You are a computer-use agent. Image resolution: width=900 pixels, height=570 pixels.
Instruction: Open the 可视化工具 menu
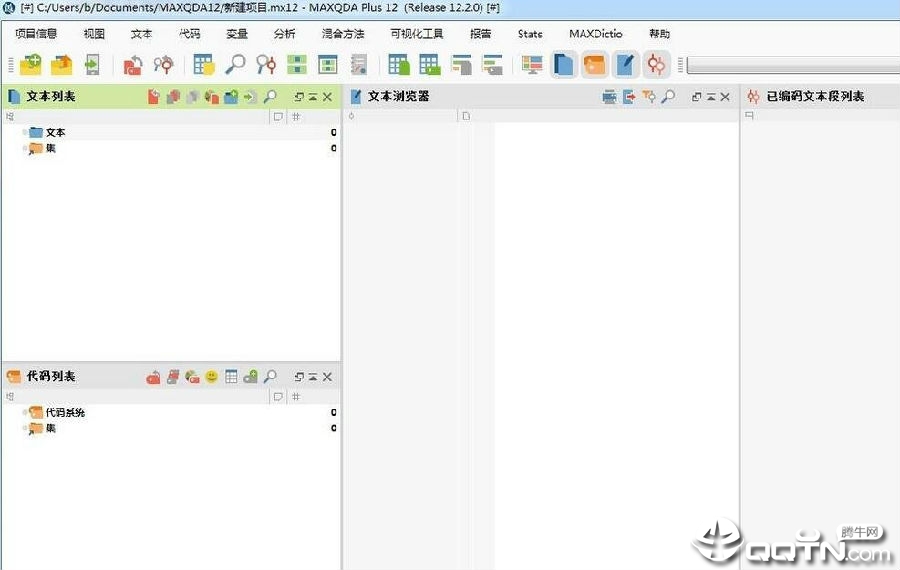(x=417, y=34)
